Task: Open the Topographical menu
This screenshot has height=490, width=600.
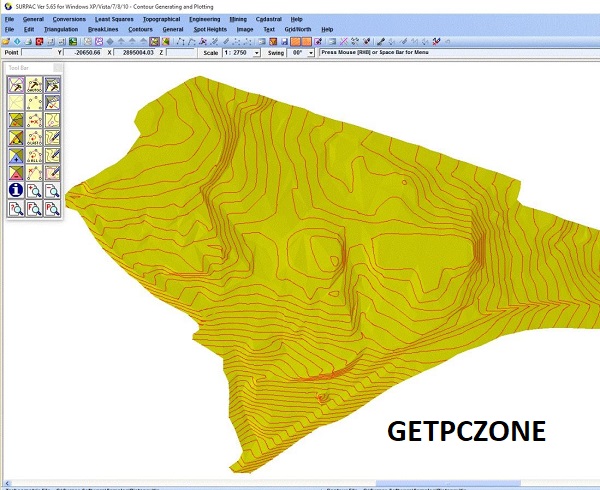Action: point(160,19)
